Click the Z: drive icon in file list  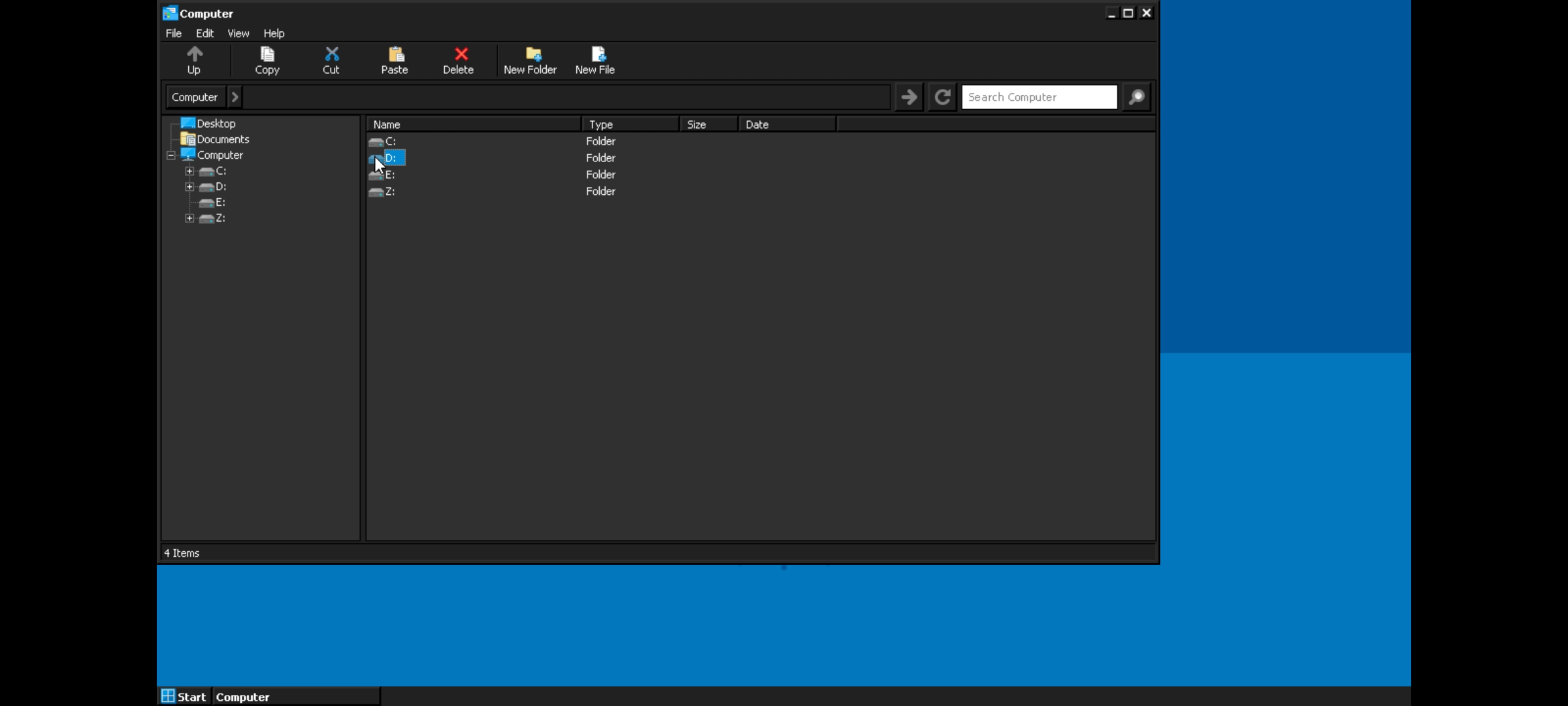376,192
